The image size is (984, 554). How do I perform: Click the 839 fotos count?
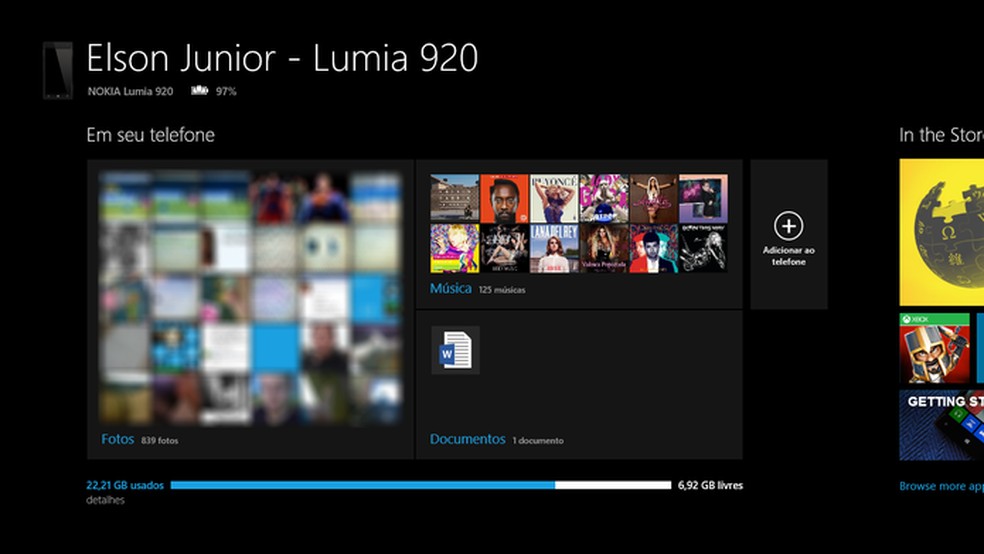click(x=159, y=440)
